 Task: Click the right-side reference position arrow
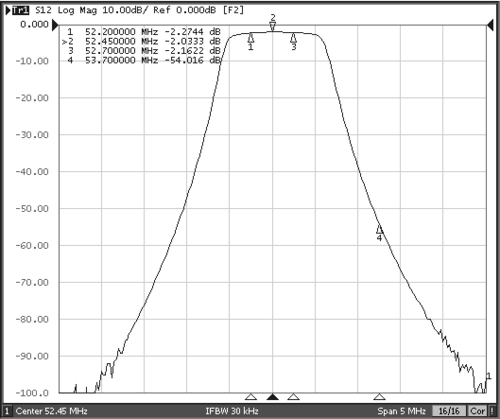(x=490, y=25)
